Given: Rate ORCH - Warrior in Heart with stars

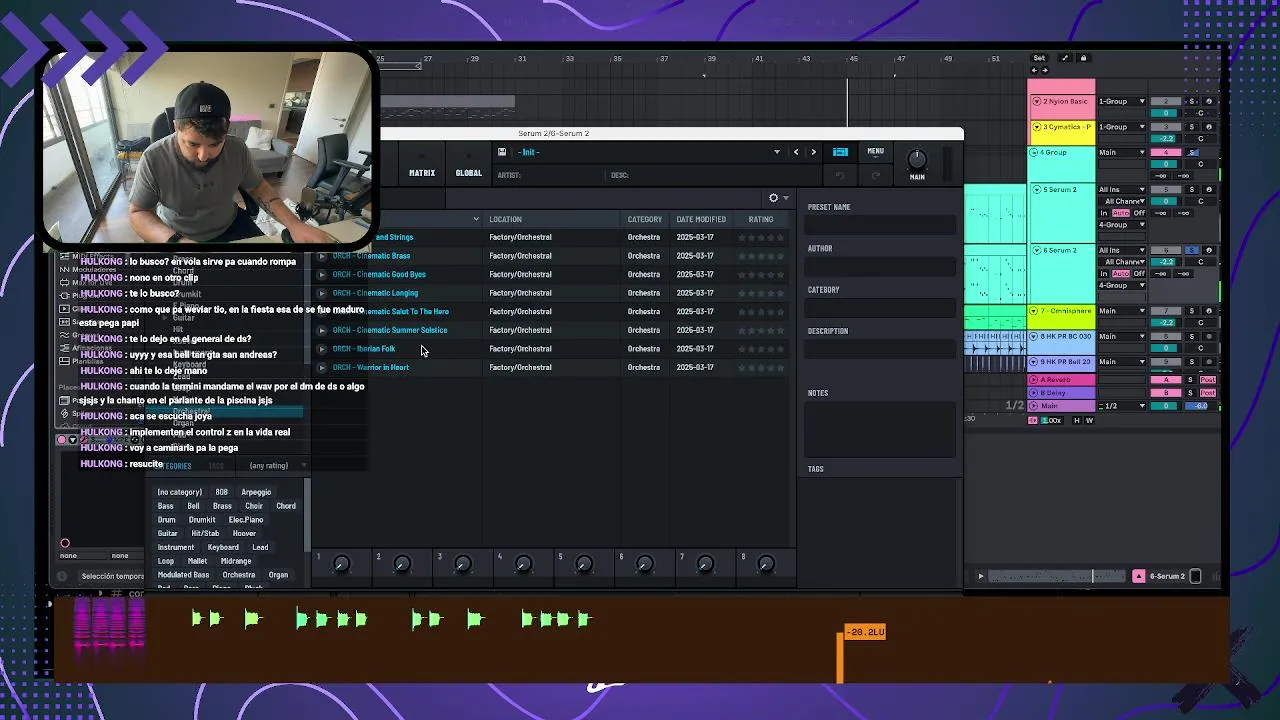Looking at the screenshot, I should tap(760, 367).
